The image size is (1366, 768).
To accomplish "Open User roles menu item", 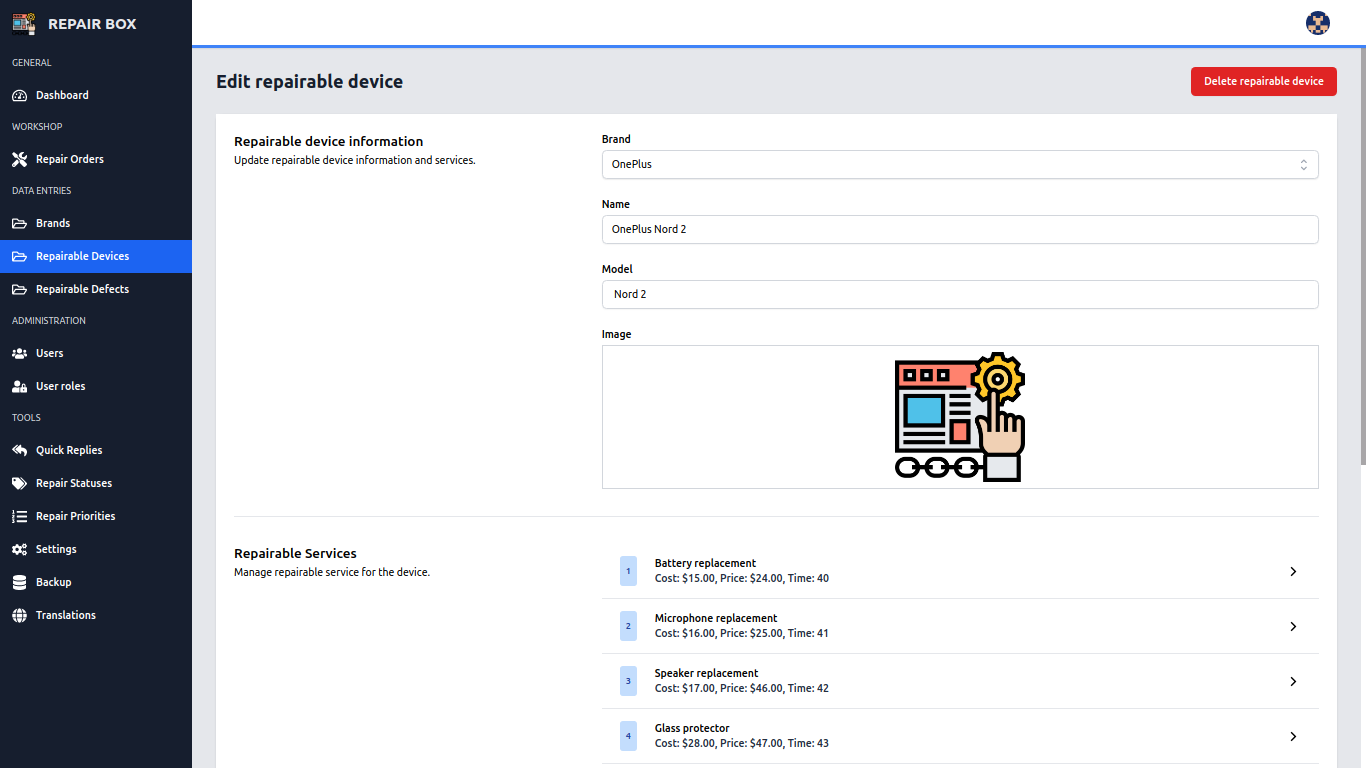I will tap(96, 387).
